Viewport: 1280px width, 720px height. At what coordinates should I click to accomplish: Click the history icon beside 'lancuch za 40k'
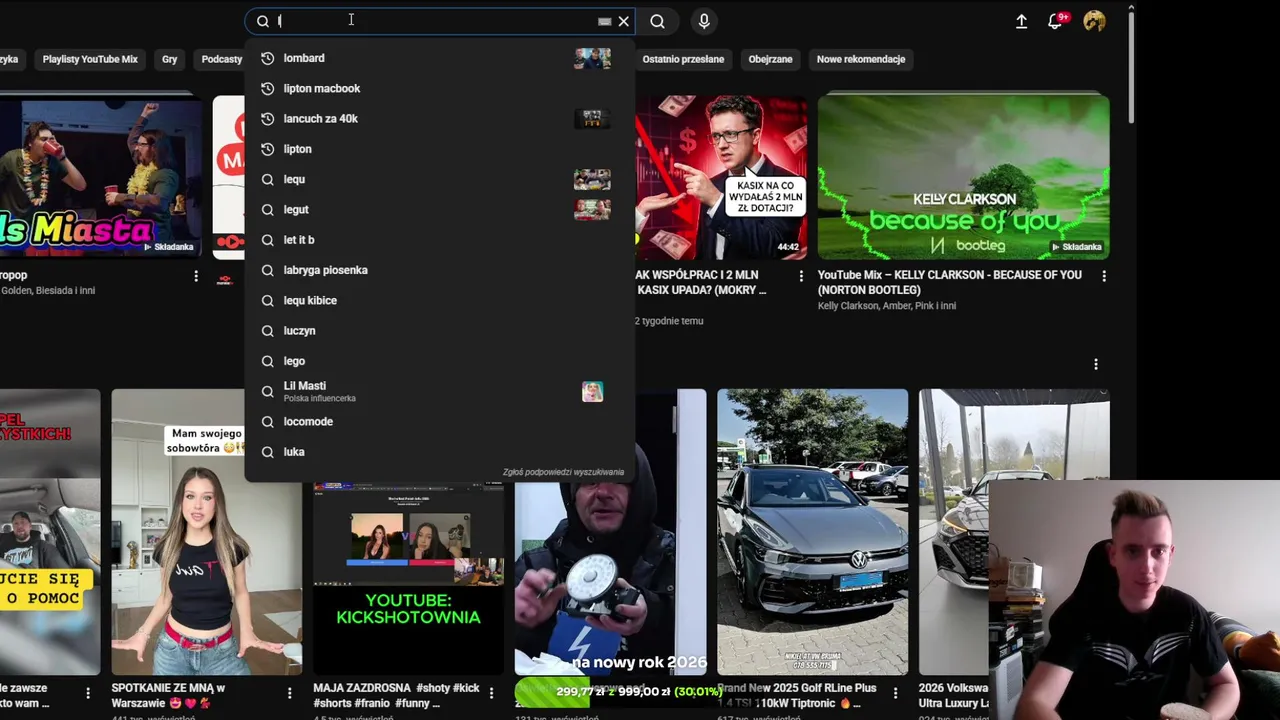point(267,118)
